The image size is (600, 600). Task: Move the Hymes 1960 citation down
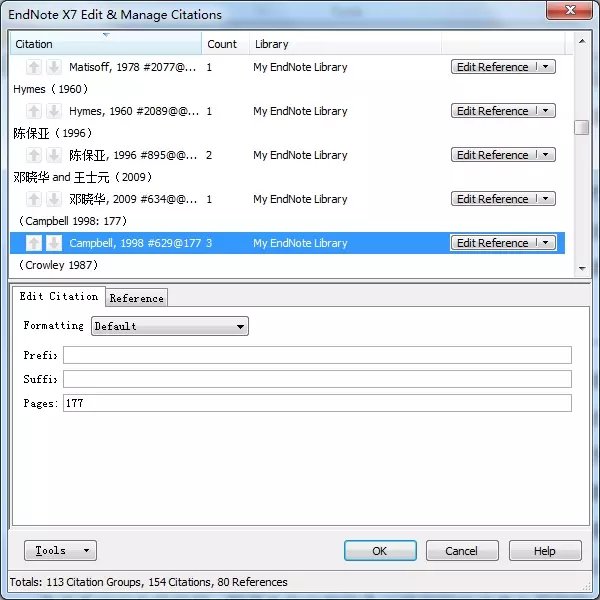[x=54, y=111]
